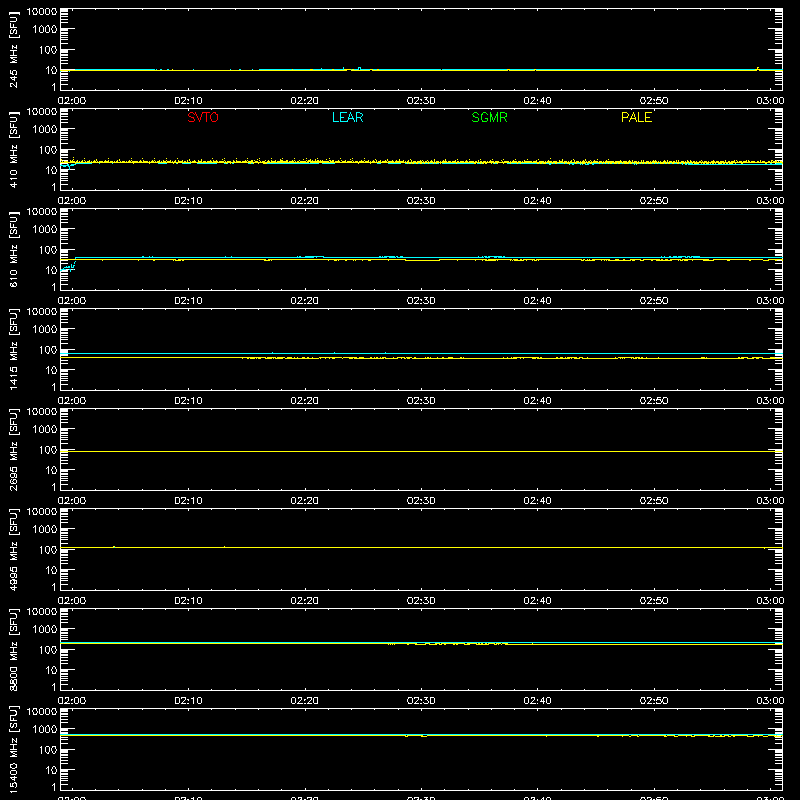The width and height of the screenshot is (800, 800).
Task: Click the 03:00 time label under 4995 MHz plot
Action: click(770, 601)
